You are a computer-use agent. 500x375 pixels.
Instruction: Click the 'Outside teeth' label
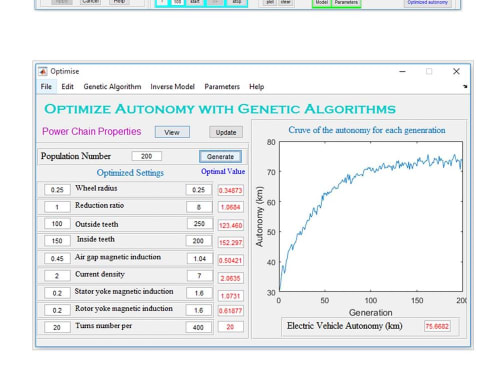coord(97,224)
